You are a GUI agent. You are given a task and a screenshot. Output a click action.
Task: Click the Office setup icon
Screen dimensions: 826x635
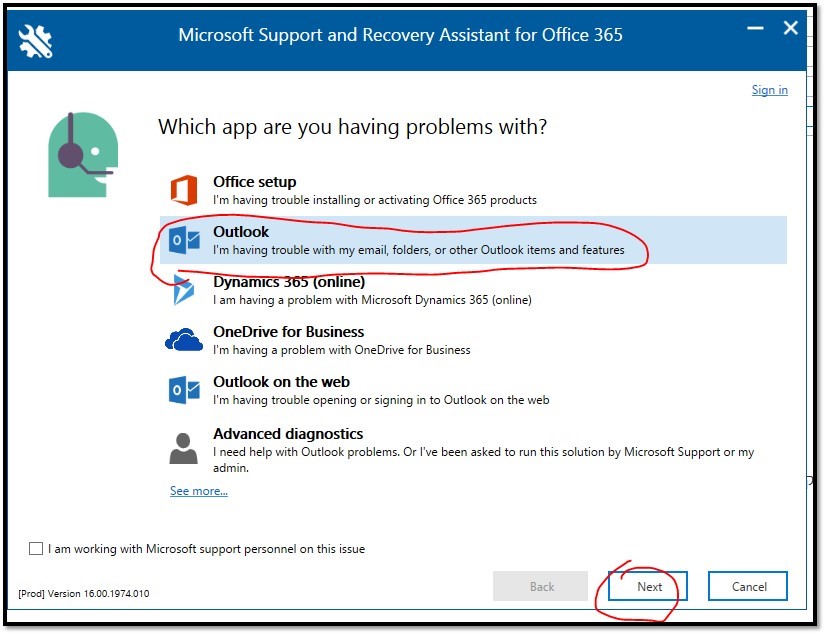[x=183, y=190]
